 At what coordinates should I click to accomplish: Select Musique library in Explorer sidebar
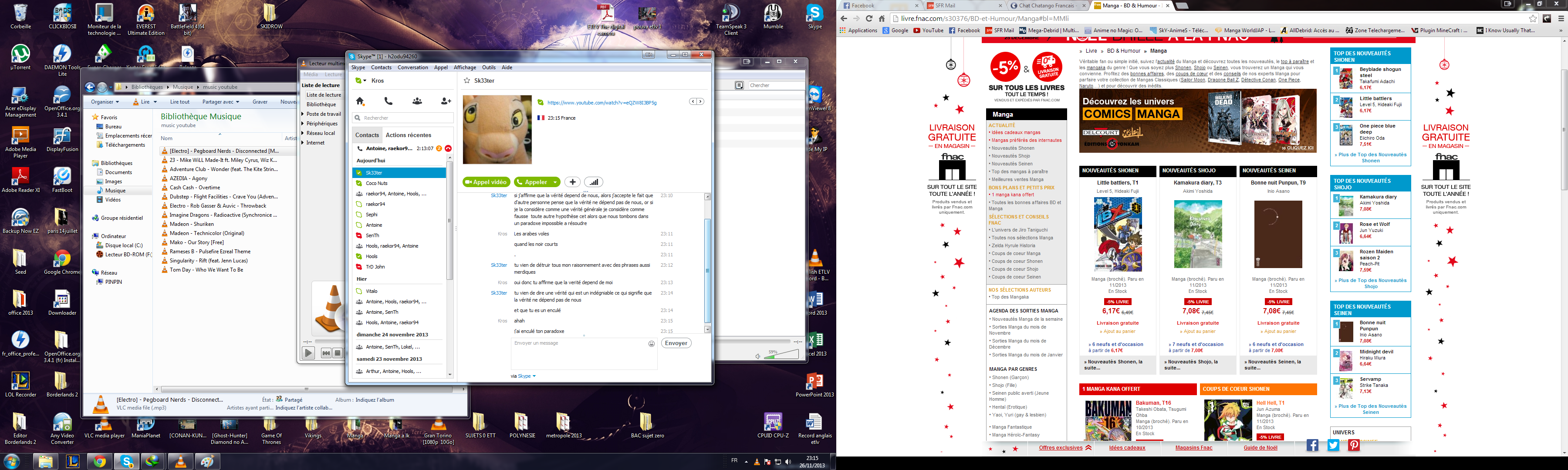pyautogui.click(x=115, y=190)
